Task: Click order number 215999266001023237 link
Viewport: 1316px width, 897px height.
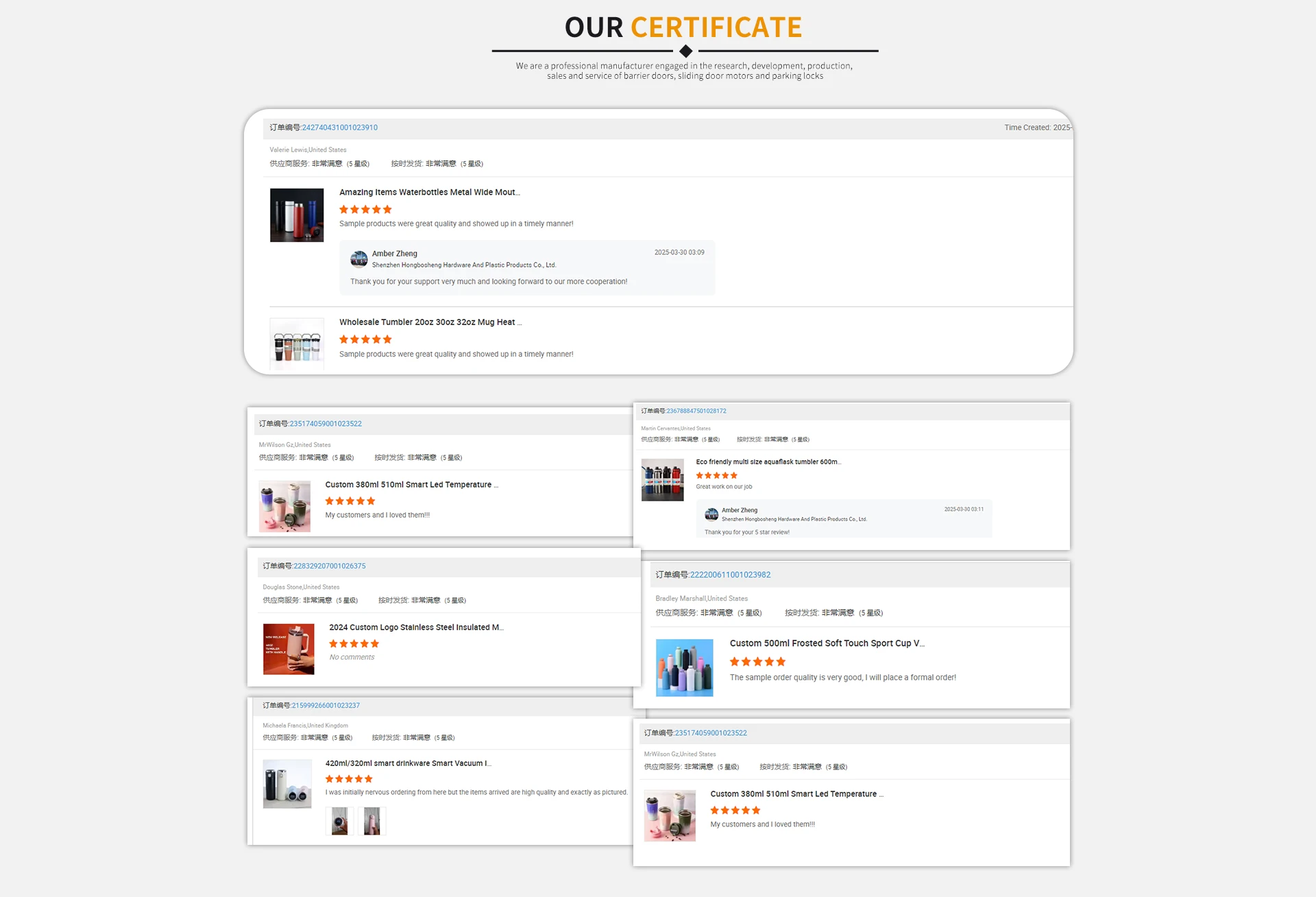Action: point(326,706)
